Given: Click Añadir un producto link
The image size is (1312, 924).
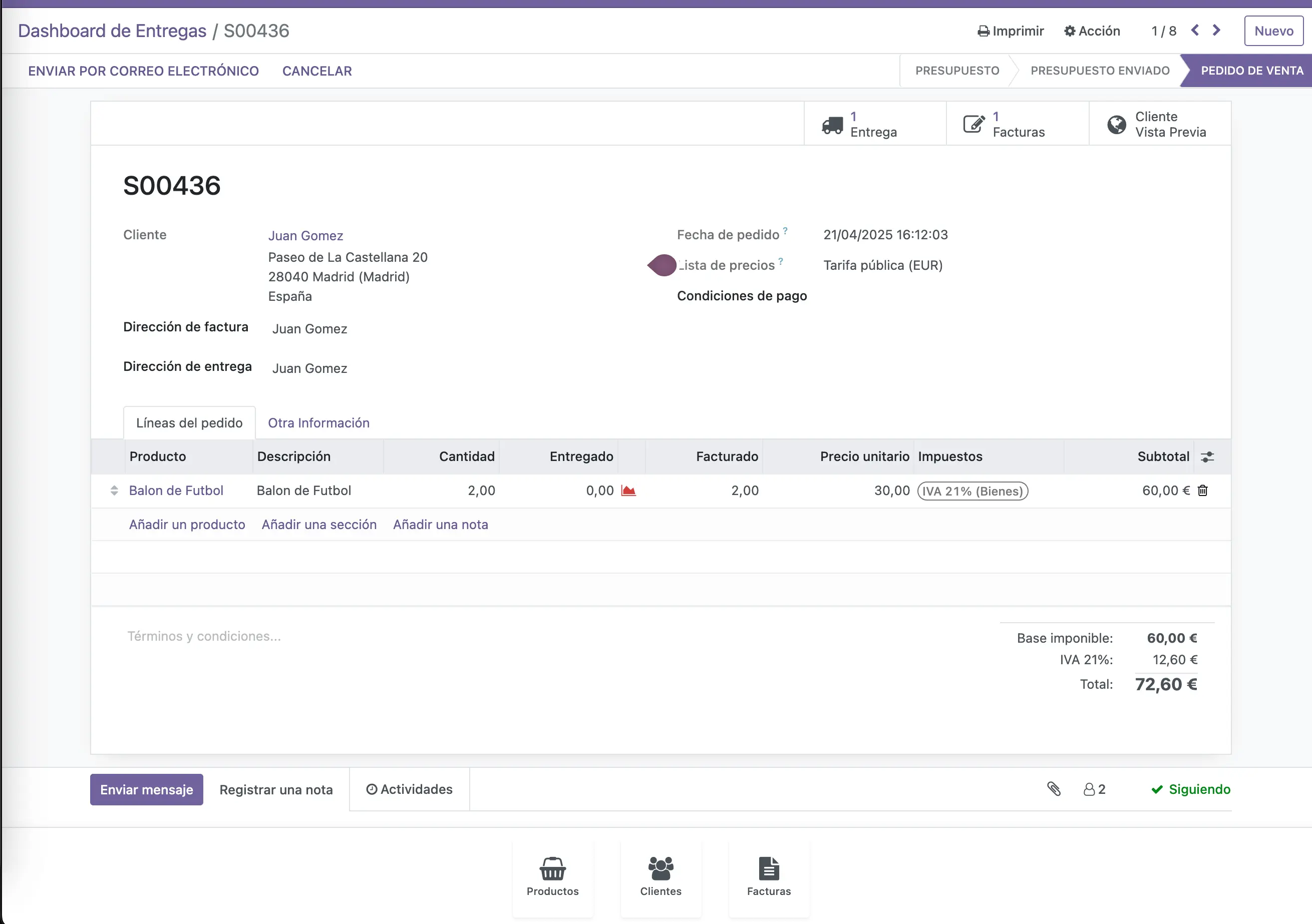Looking at the screenshot, I should click(x=187, y=525).
